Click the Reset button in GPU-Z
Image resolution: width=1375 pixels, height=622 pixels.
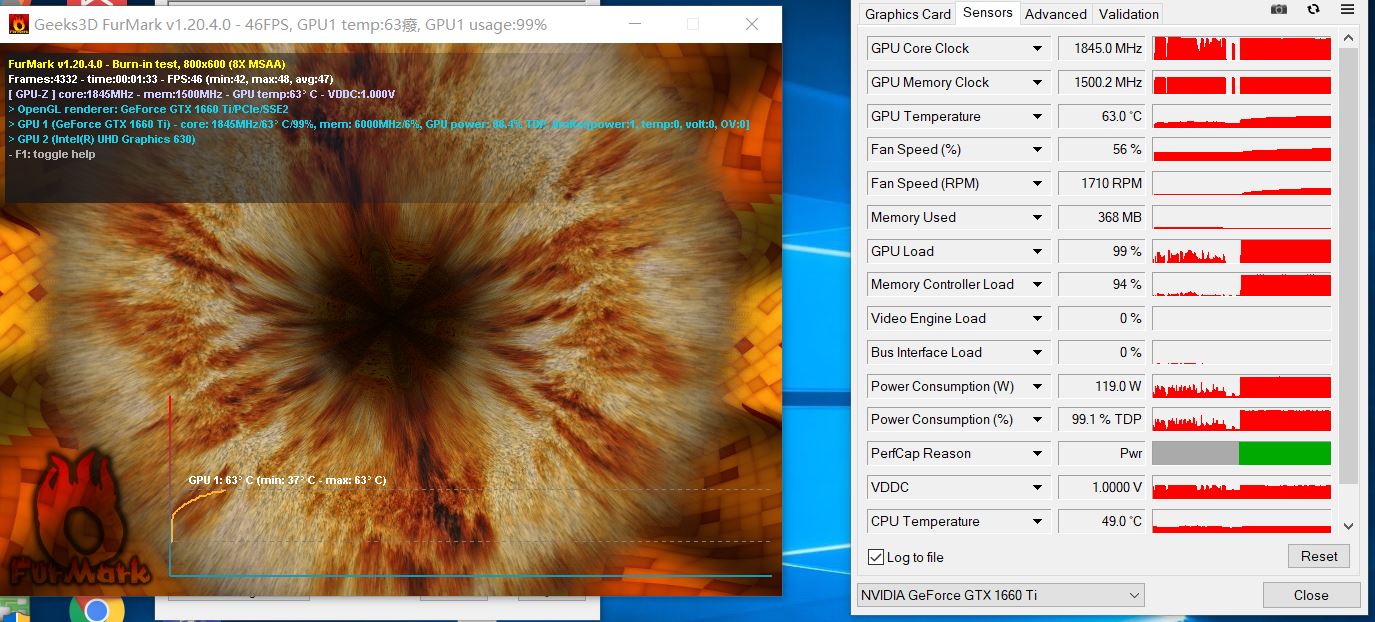click(x=1319, y=556)
